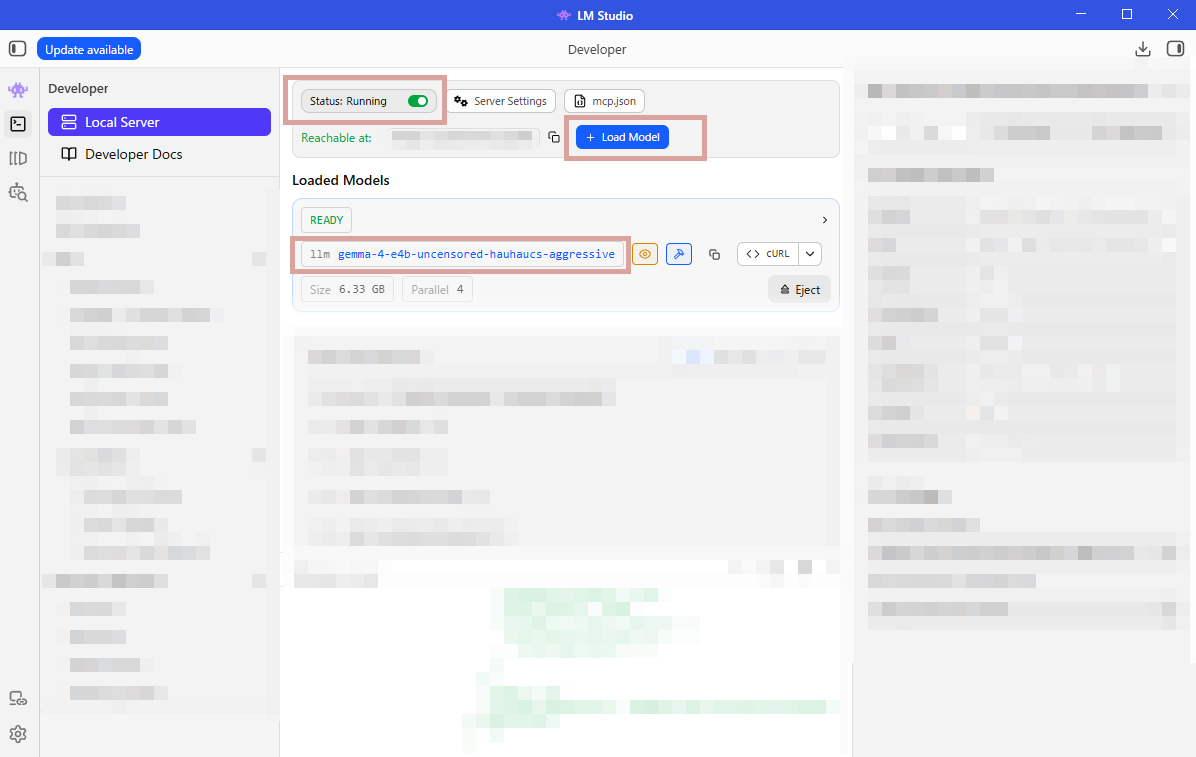Viewport: 1196px width, 757px height.
Task: Open the Discover search icon in sidebar
Action: click(18, 192)
